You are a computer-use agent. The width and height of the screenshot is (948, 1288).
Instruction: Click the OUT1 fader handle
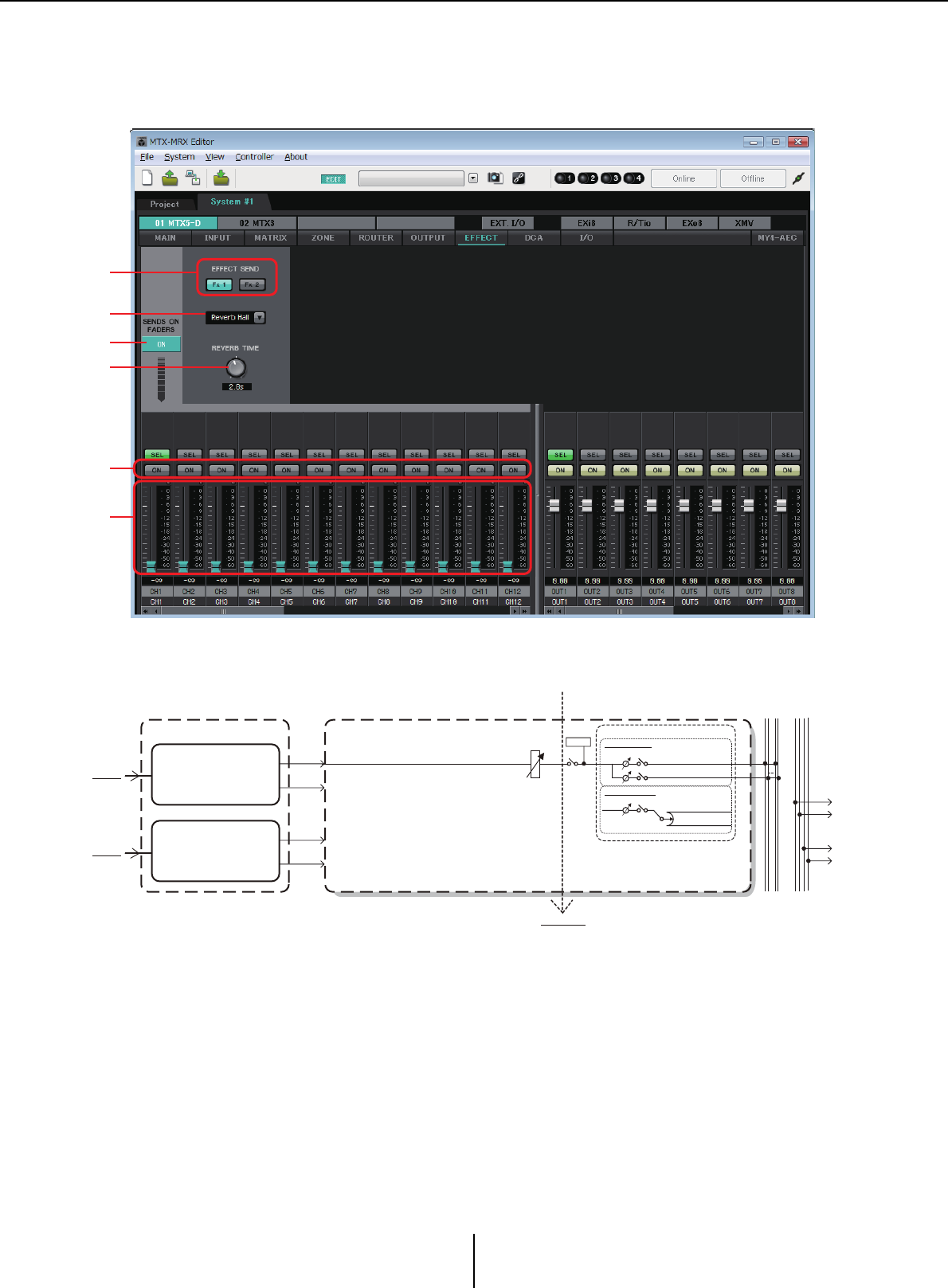click(554, 505)
